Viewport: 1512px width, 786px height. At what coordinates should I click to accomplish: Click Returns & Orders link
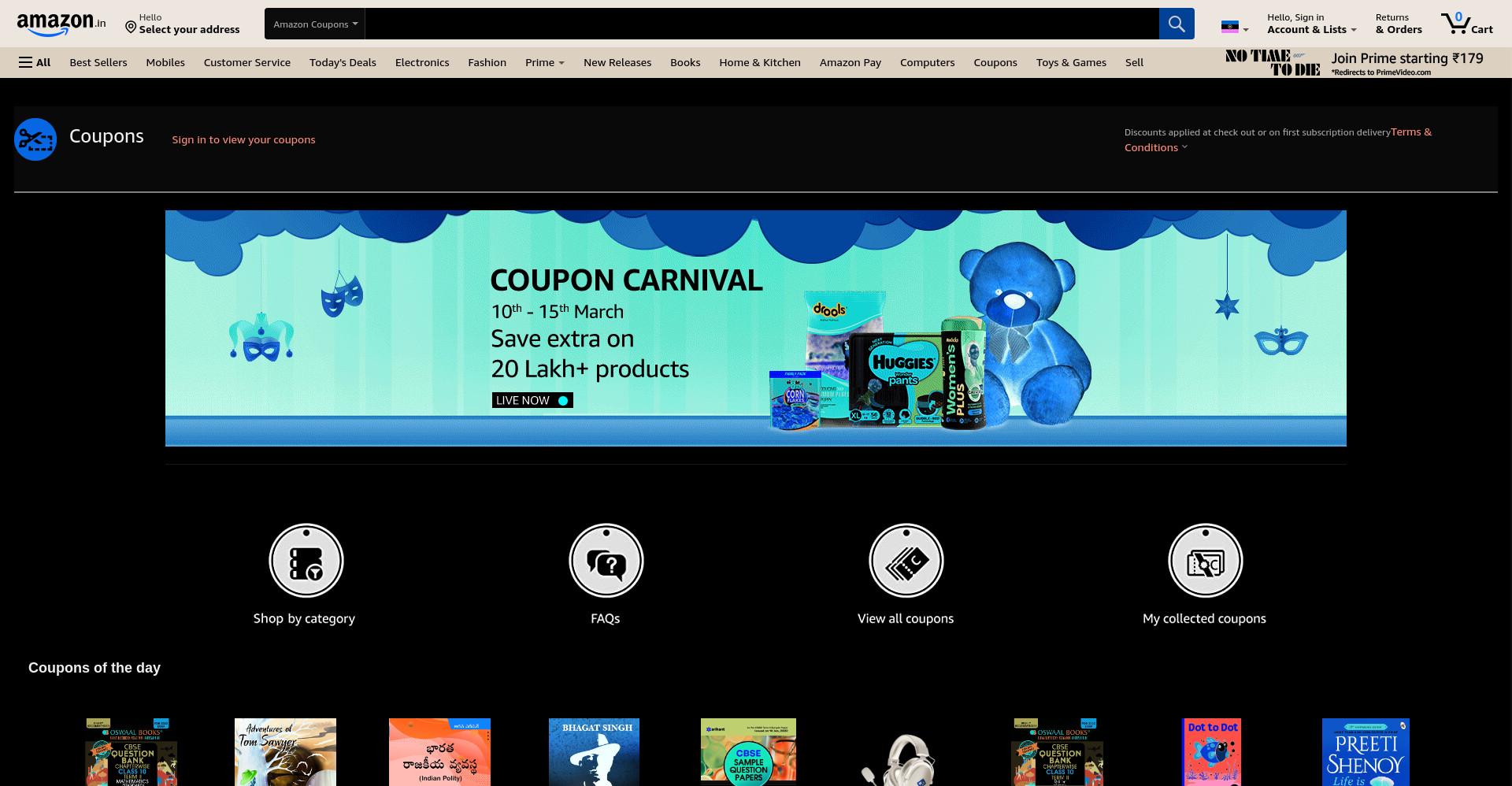point(1399,24)
